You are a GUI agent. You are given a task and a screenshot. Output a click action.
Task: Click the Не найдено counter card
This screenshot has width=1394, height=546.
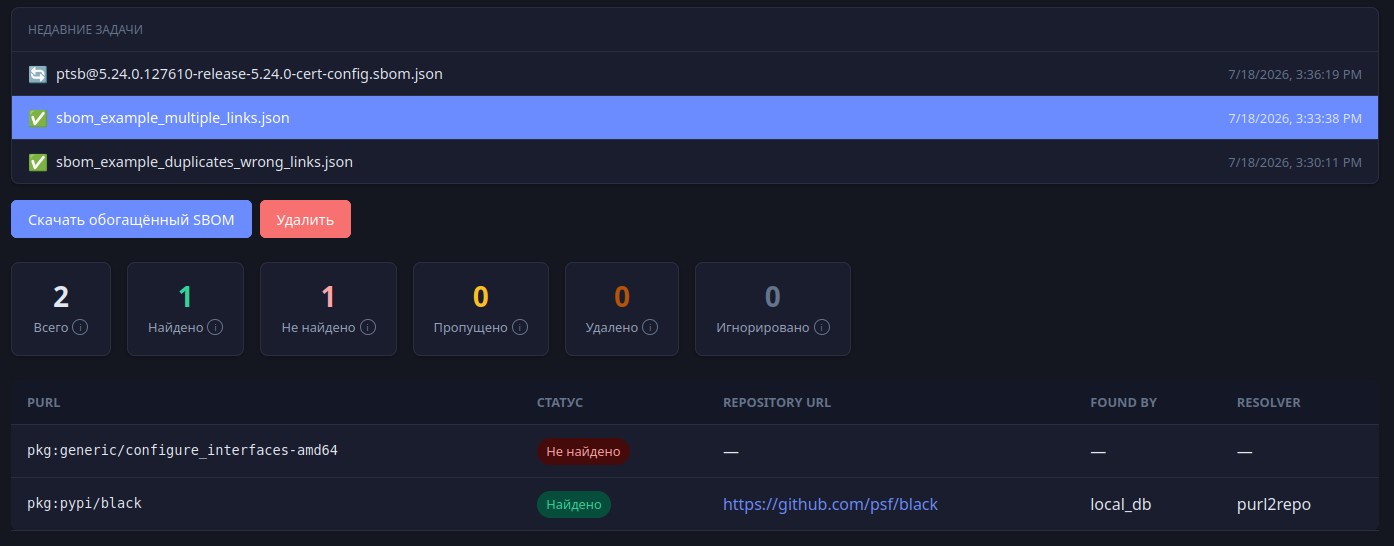(328, 309)
